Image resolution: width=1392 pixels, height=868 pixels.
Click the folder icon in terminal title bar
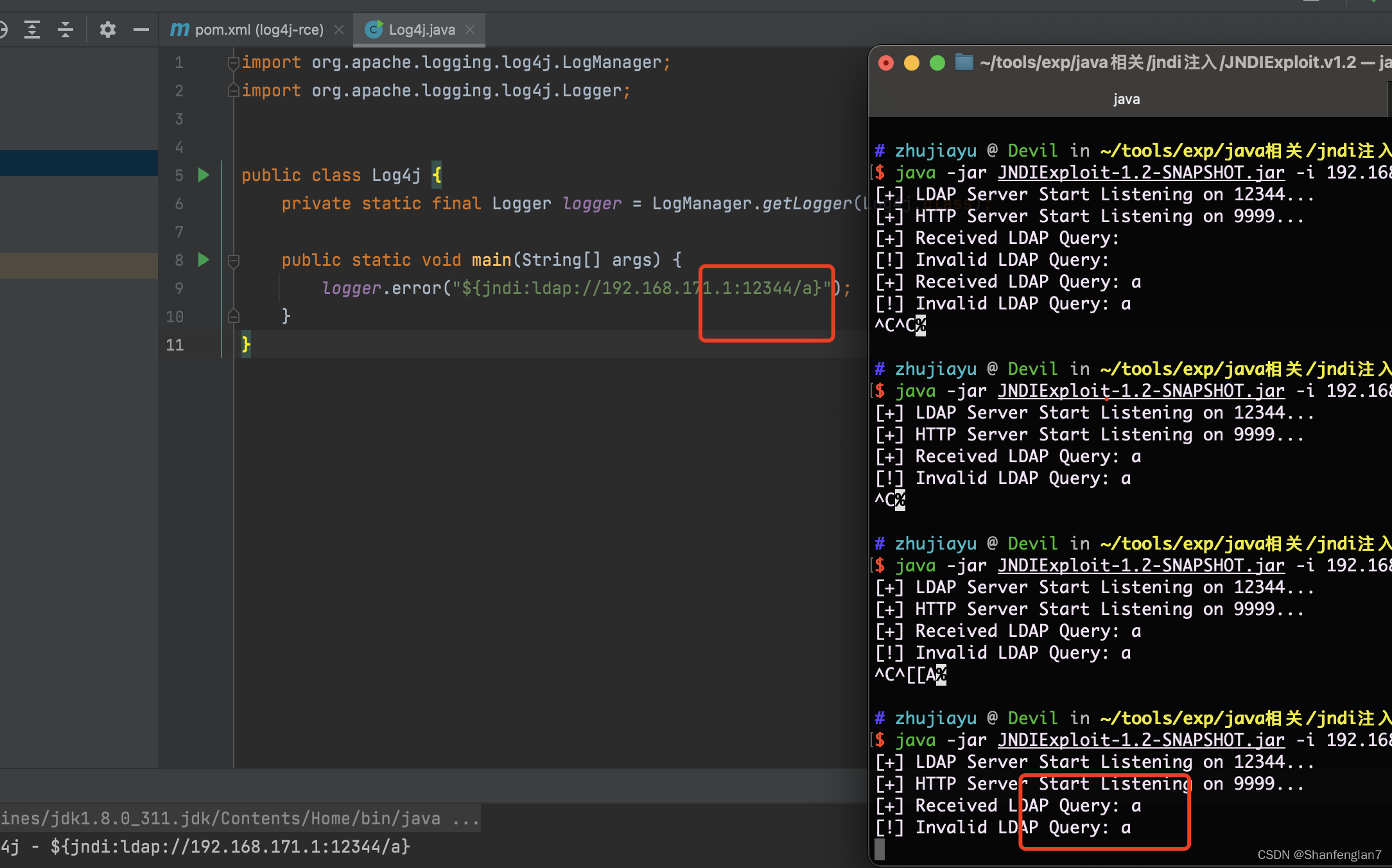point(964,62)
